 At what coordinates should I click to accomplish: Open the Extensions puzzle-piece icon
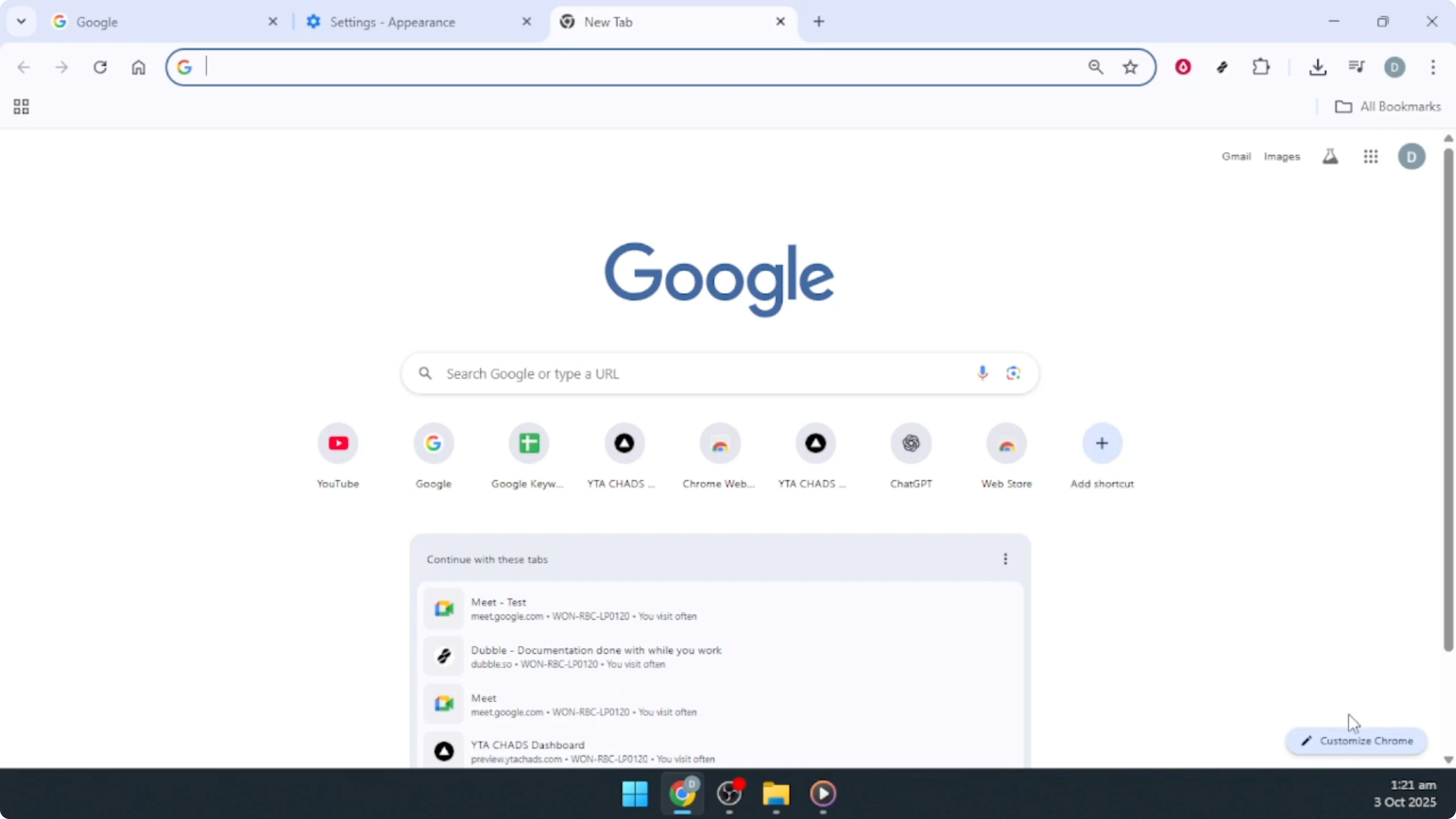[1261, 67]
